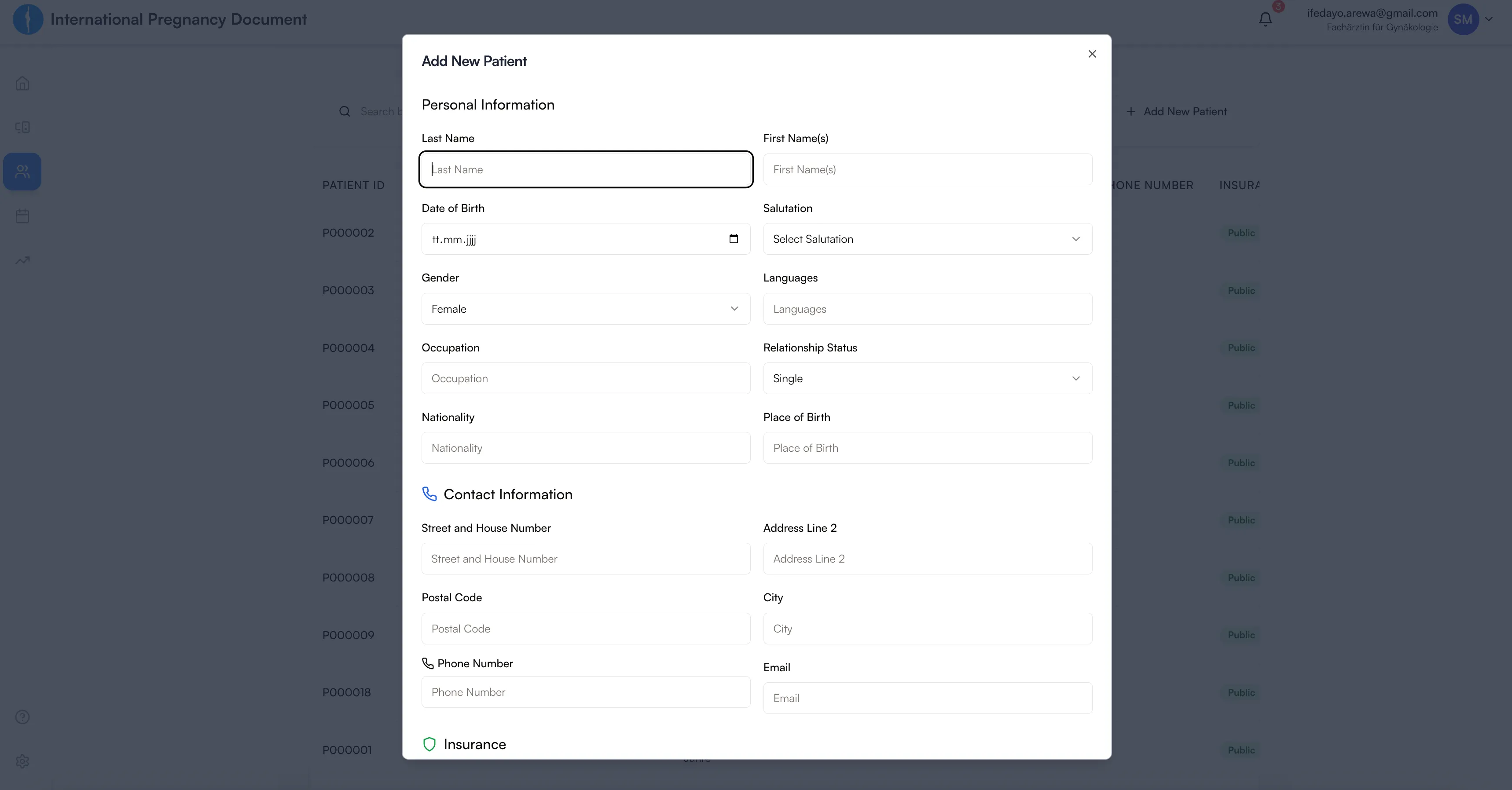The image size is (1512, 790).
Task: Click the book icon in sidebar
Action: (22, 127)
